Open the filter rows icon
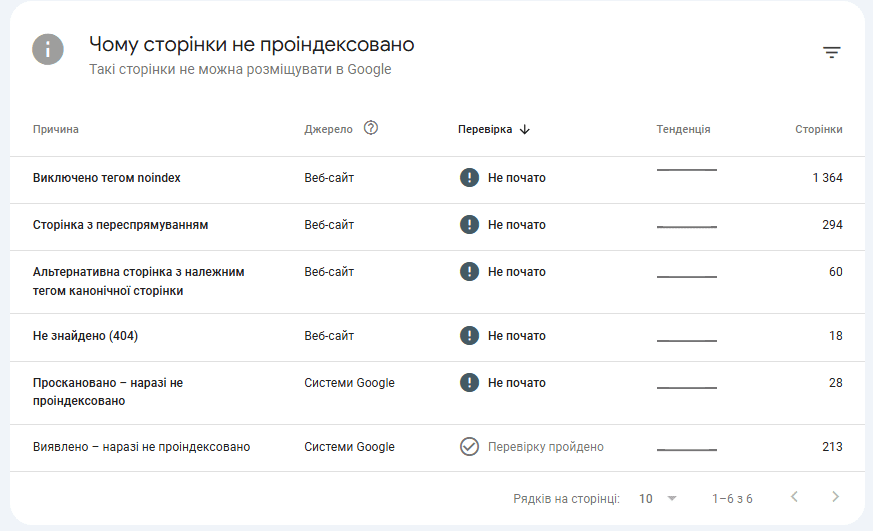The image size is (873, 531). (831, 53)
